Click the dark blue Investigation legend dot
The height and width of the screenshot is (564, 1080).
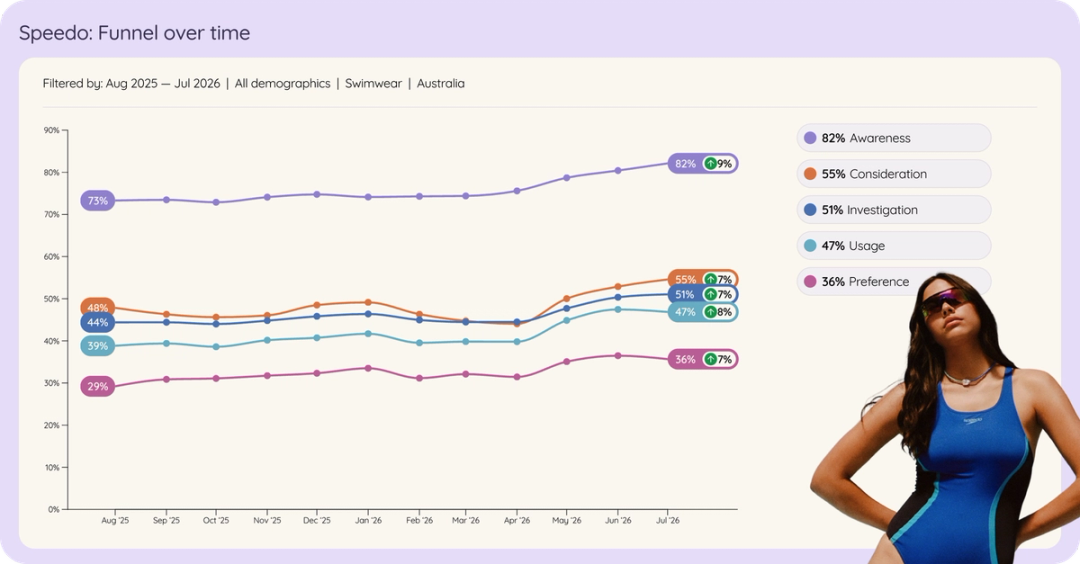click(810, 209)
